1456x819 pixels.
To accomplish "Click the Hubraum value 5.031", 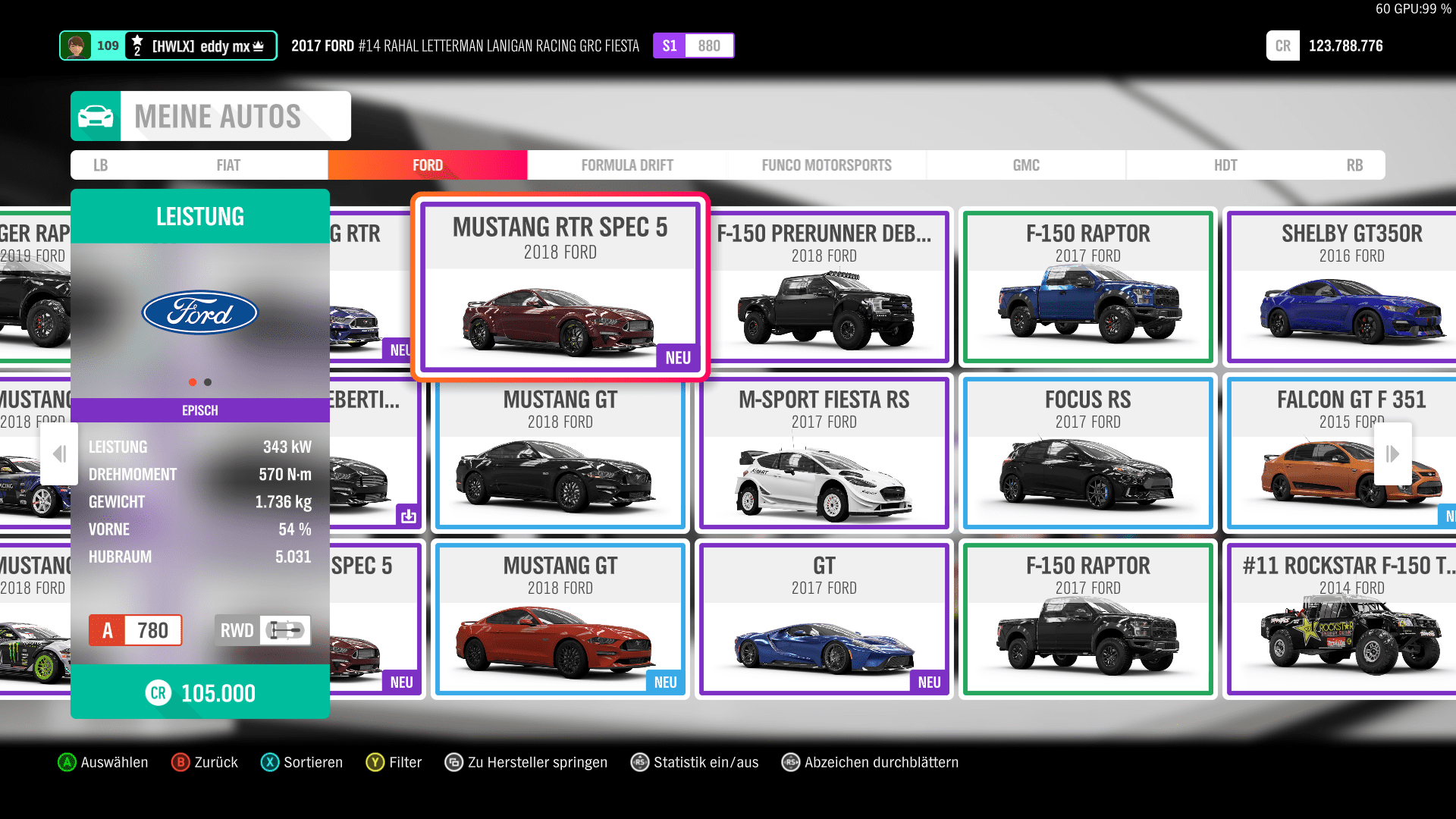I will coord(293,557).
